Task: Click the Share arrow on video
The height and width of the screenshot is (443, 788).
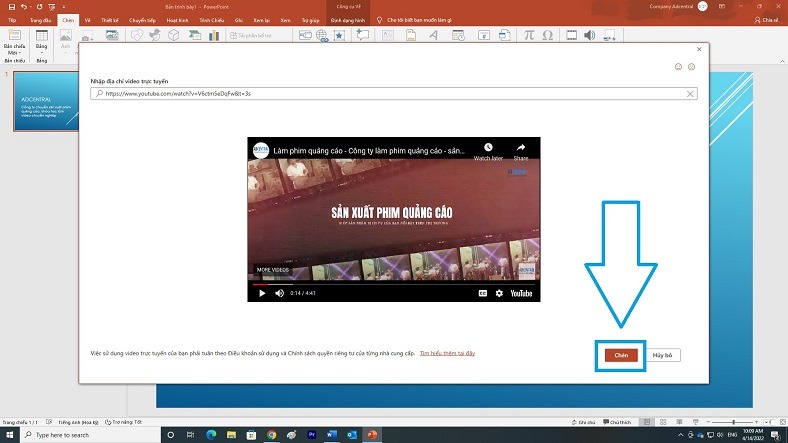Action: (521, 150)
